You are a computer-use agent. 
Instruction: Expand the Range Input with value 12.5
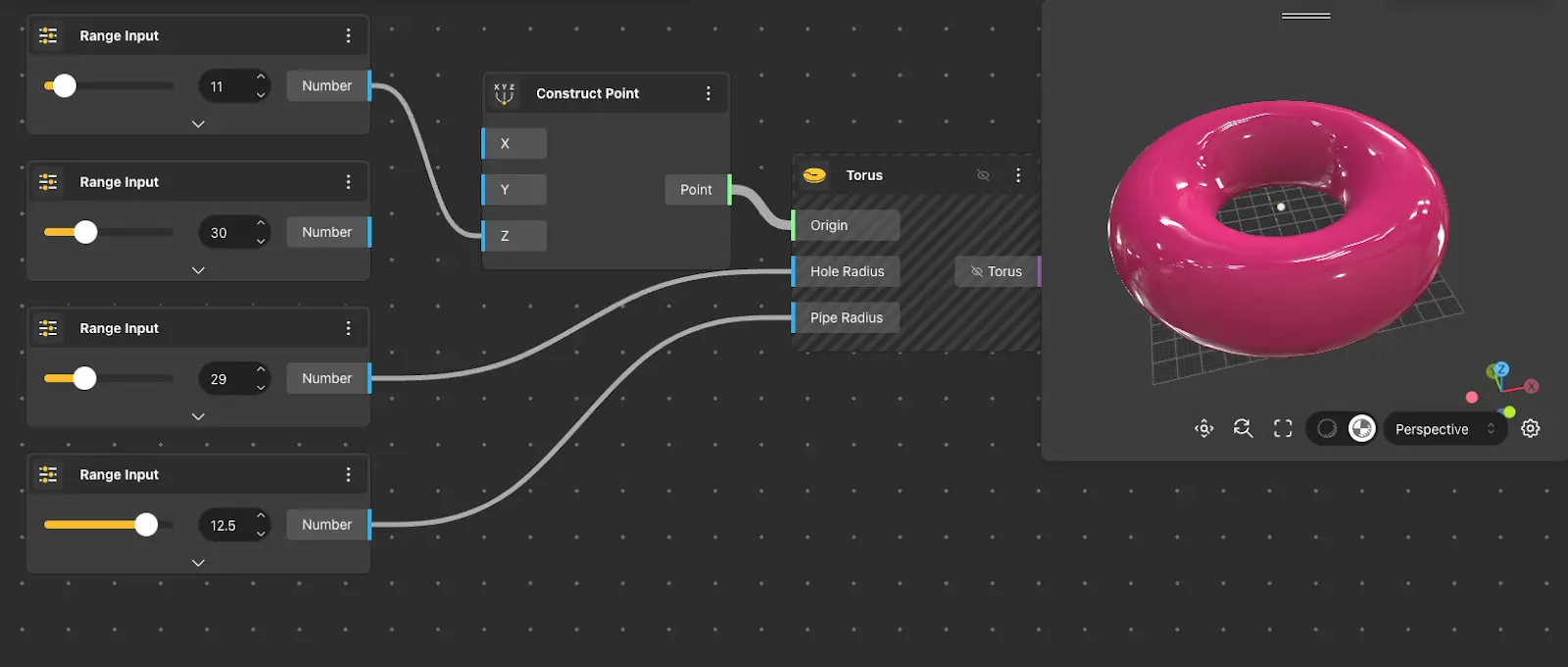pyautogui.click(x=198, y=563)
